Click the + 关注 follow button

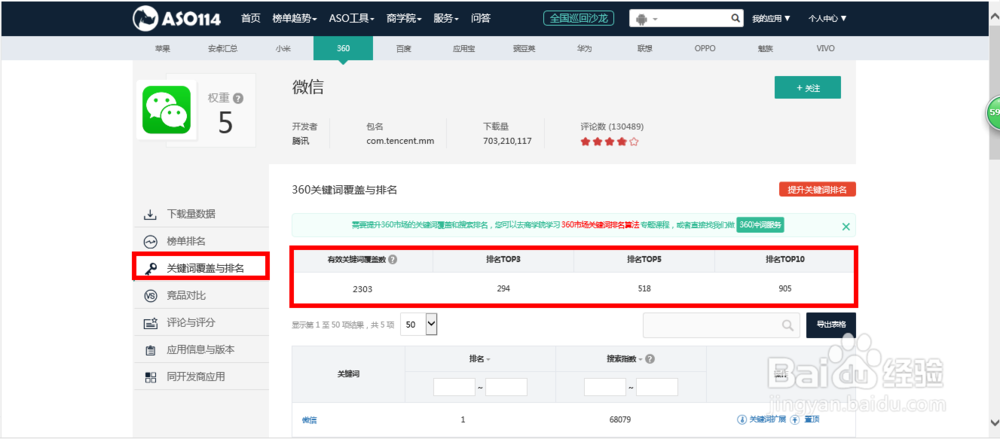point(807,88)
